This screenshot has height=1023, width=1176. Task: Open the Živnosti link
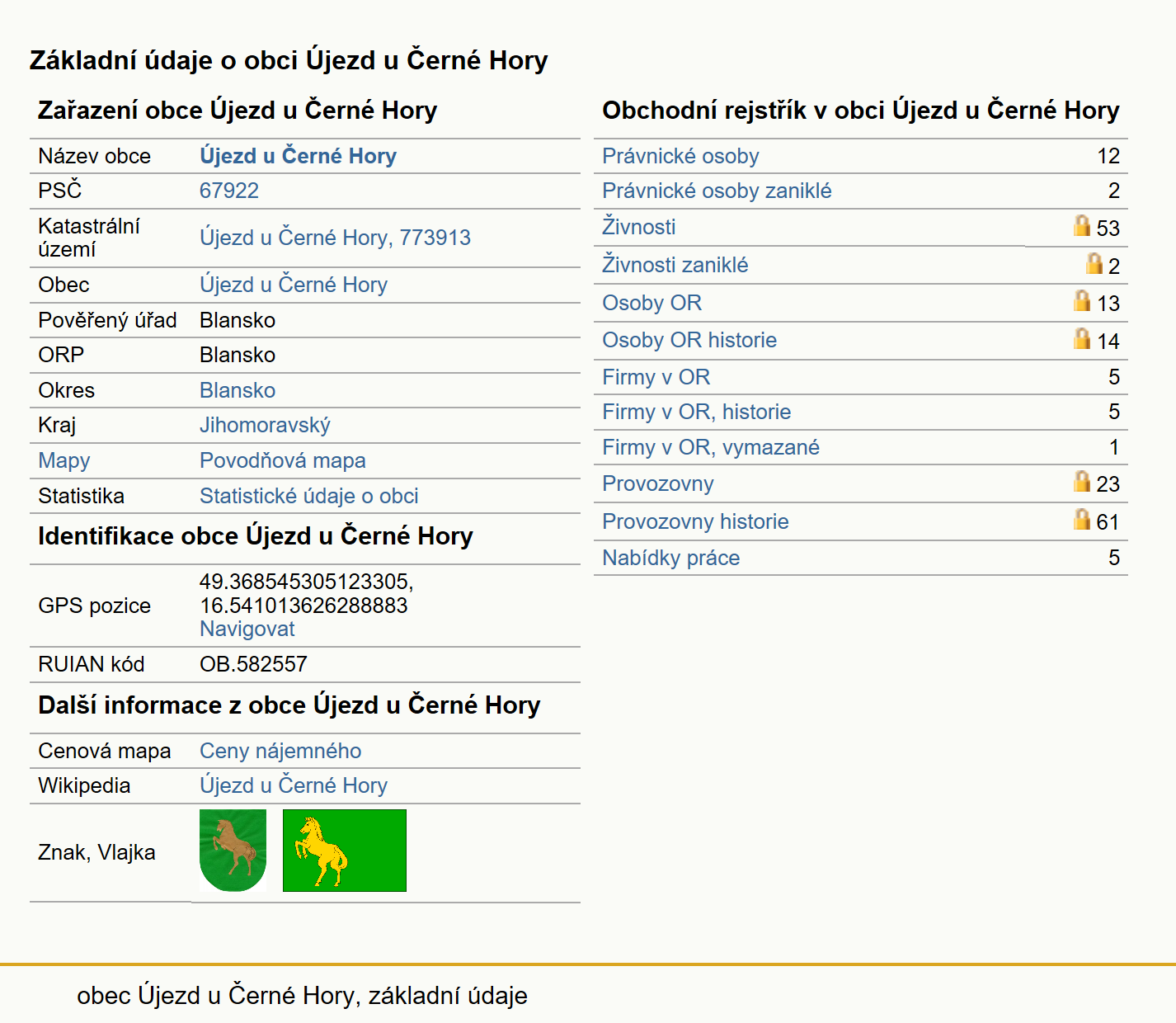click(x=639, y=227)
